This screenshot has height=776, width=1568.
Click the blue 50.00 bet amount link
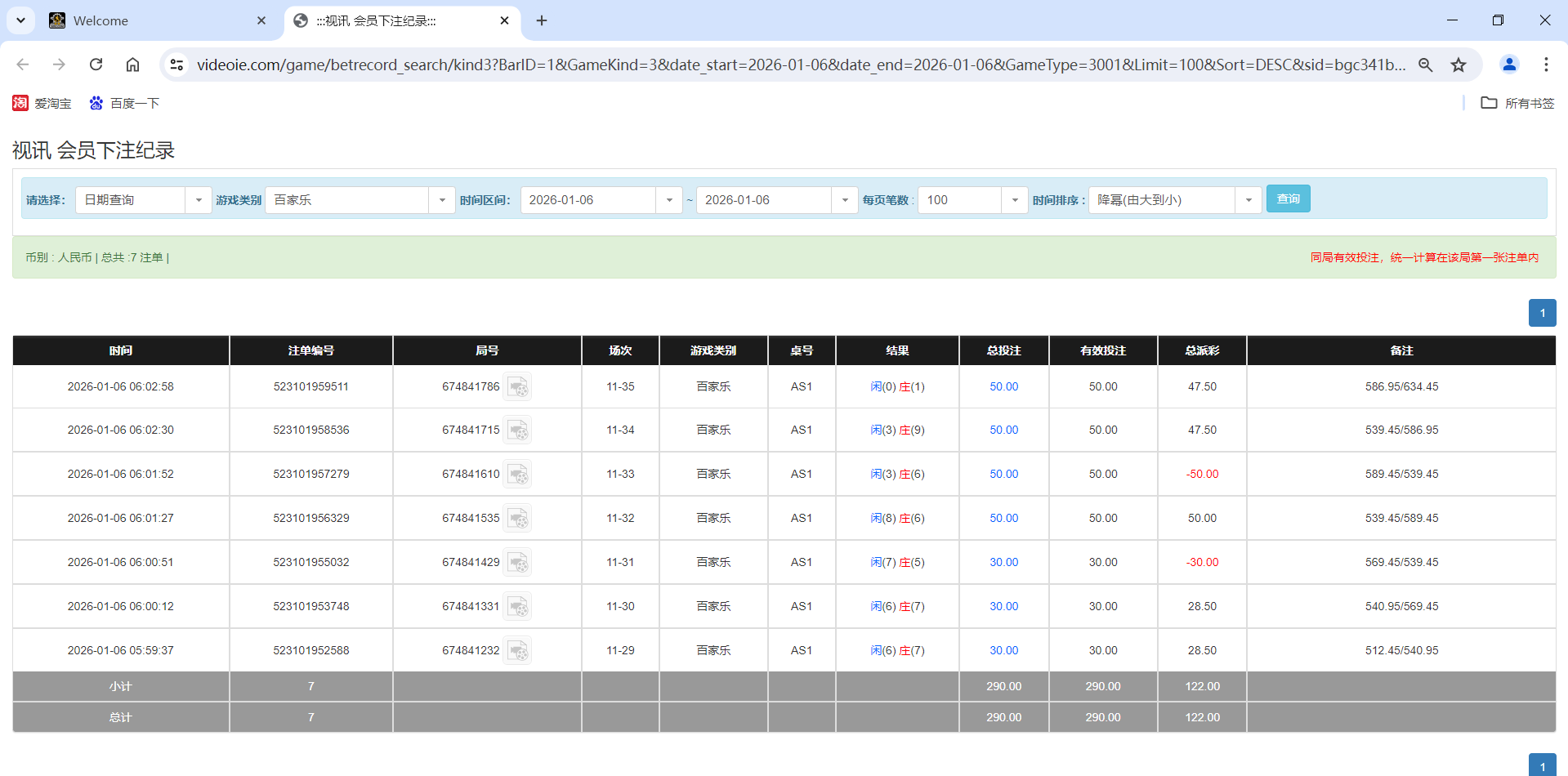tap(1003, 386)
